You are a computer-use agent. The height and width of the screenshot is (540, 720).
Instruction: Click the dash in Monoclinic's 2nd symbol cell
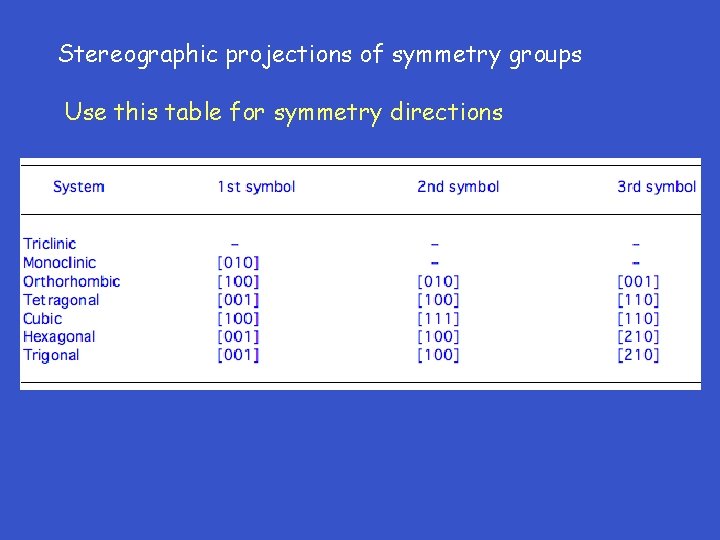435,263
